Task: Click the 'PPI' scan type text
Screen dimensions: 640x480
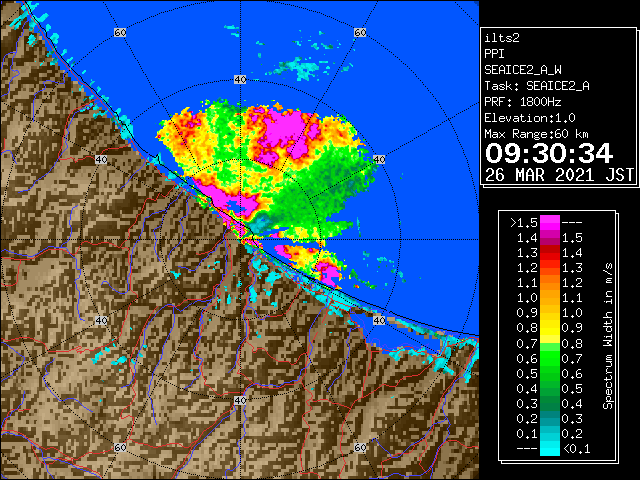Action: click(x=494, y=54)
